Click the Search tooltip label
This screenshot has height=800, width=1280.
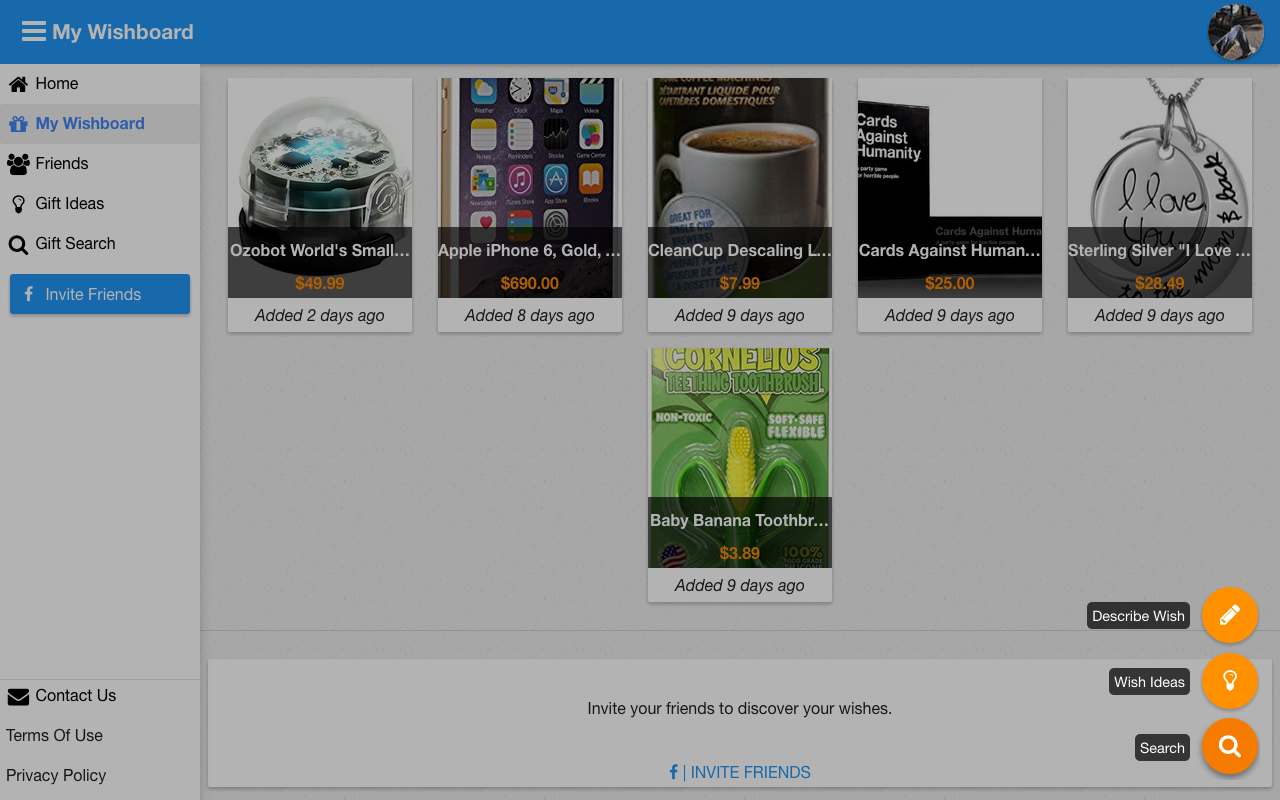click(x=1162, y=748)
